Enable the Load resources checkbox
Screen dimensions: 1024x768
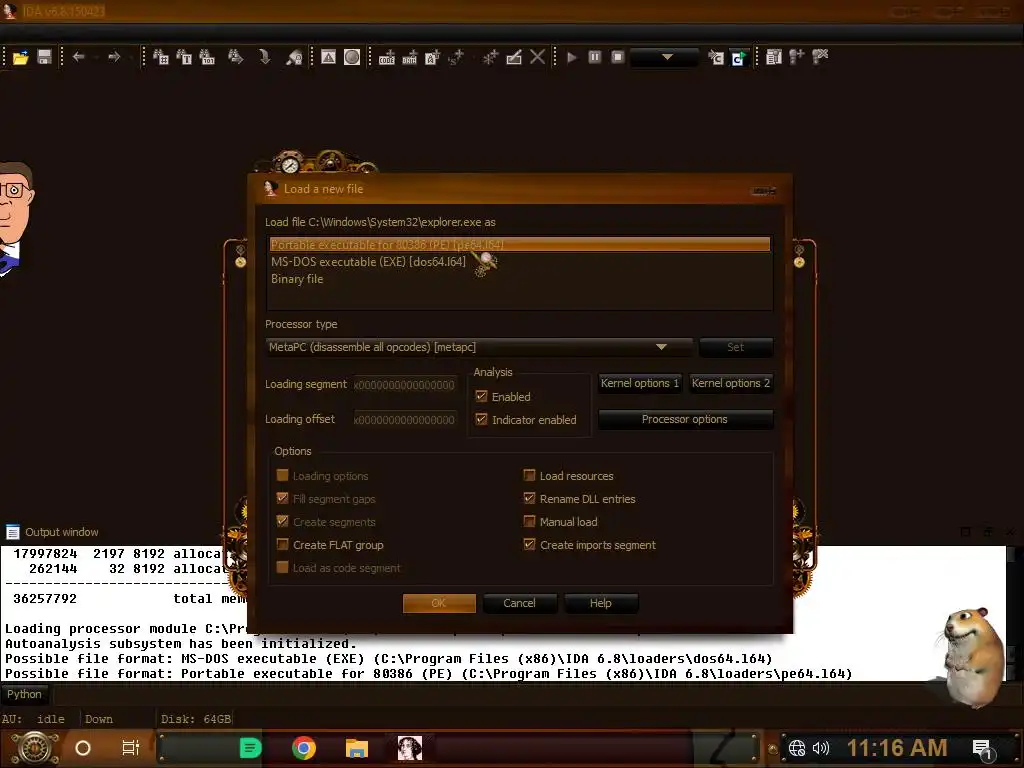coord(529,475)
